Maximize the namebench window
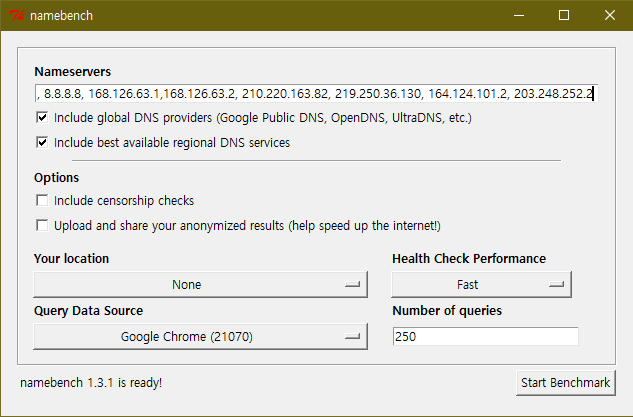This screenshot has width=633, height=417. pos(564,15)
